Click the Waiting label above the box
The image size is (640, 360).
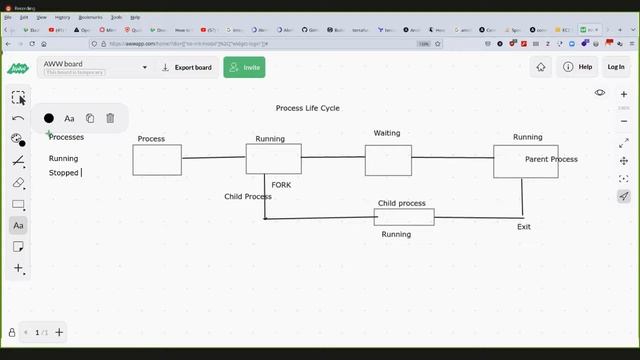pyautogui.click(x=387, y=133)
